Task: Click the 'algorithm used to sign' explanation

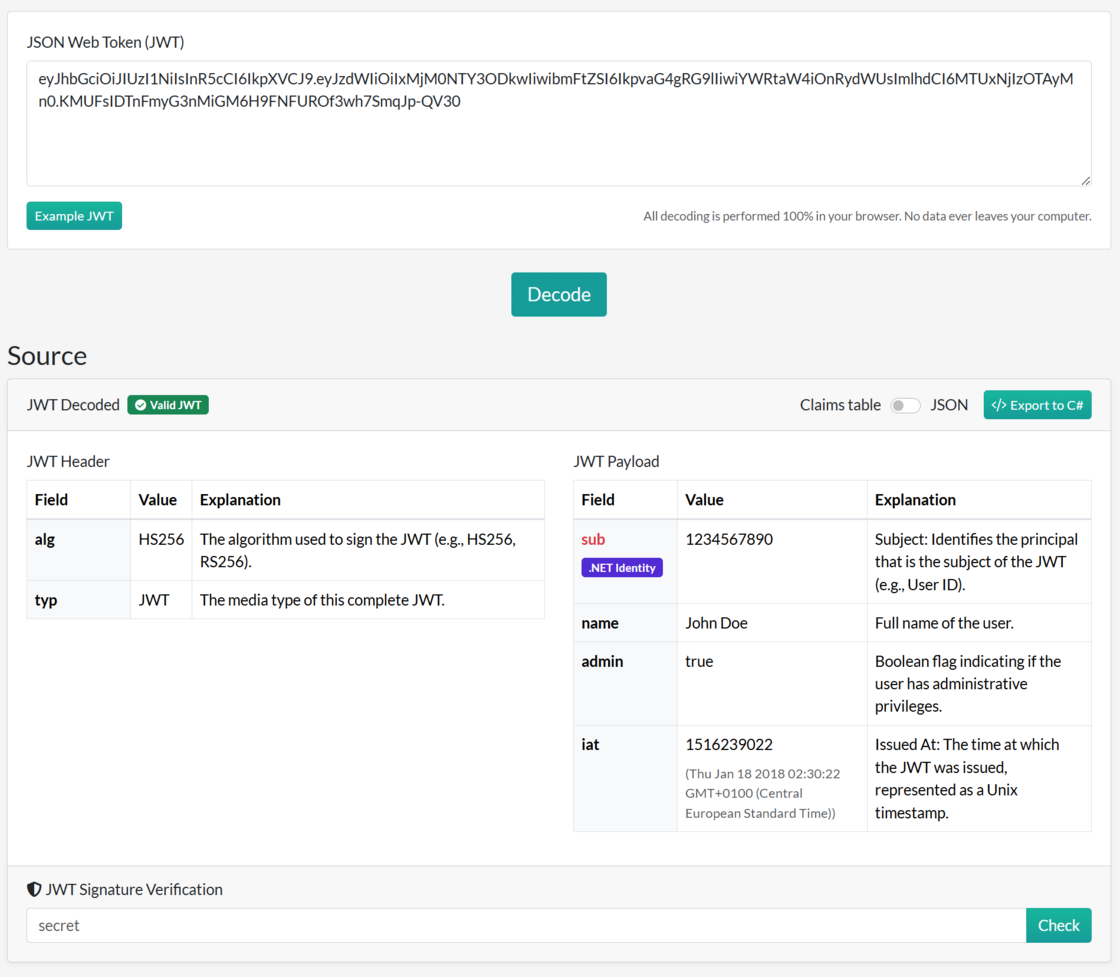Action: tap(357, 550)
